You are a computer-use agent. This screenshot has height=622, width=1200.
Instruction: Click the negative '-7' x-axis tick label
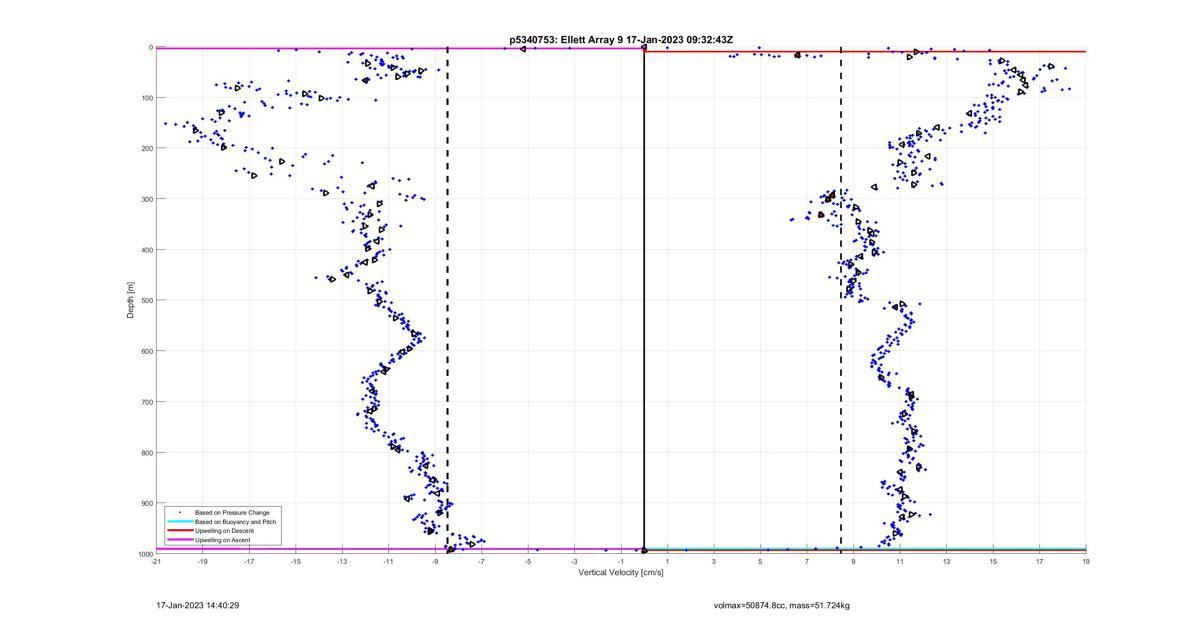pyautogui.click(x=482, y=562)
